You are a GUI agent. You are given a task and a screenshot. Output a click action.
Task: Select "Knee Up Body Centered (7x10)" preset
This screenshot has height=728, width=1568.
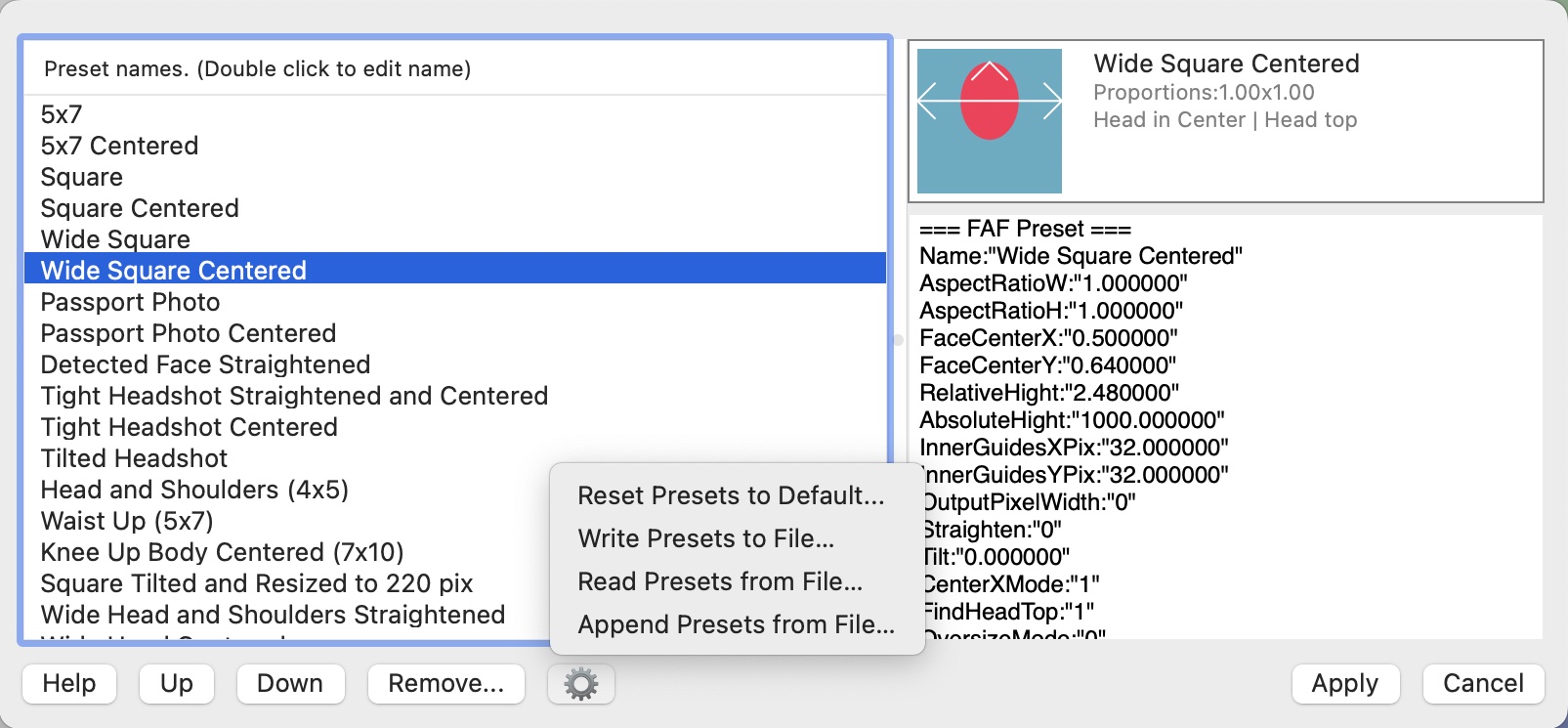pos(221,552)
